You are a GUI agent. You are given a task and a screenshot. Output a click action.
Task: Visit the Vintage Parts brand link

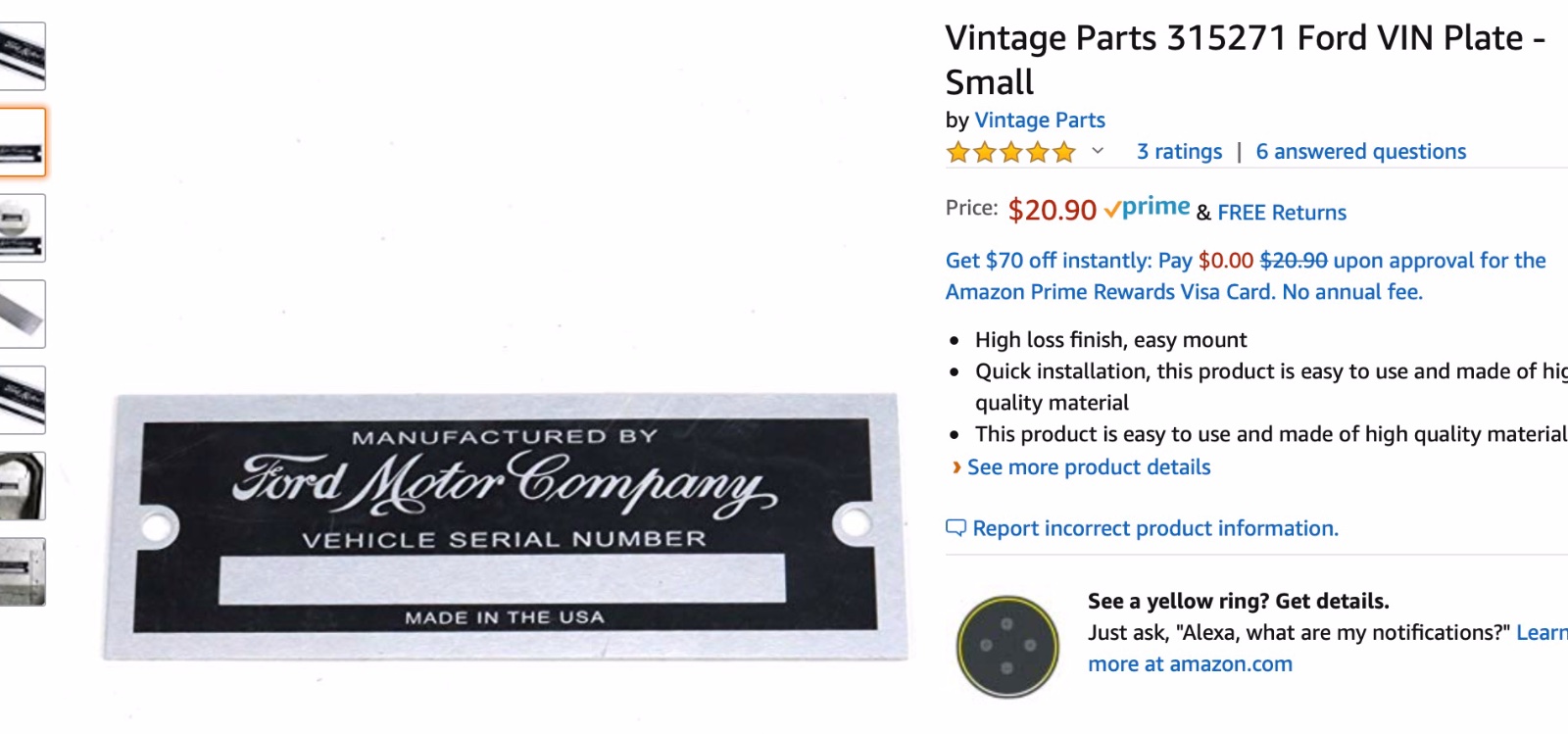click(x=1040, y=121)
